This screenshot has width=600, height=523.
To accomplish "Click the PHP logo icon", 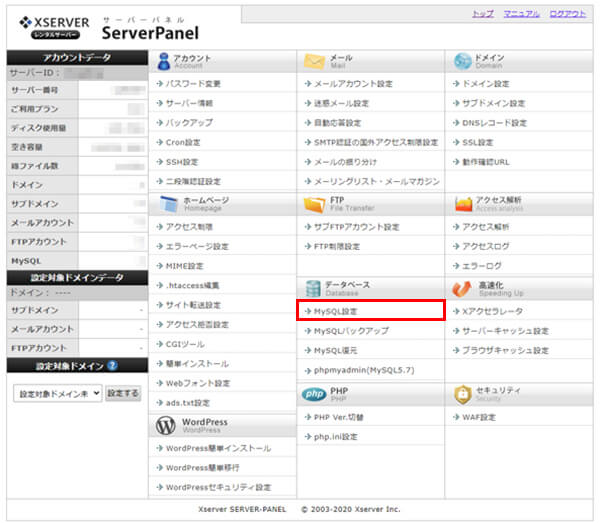I will 314,394.
